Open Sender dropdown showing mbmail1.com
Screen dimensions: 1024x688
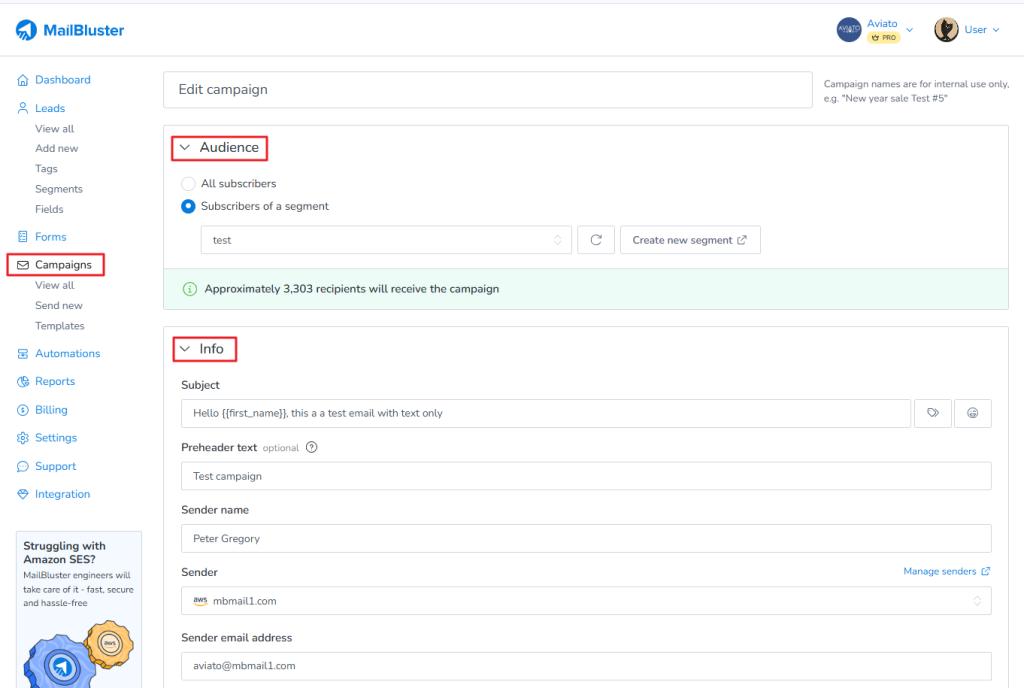click(586, 601)
